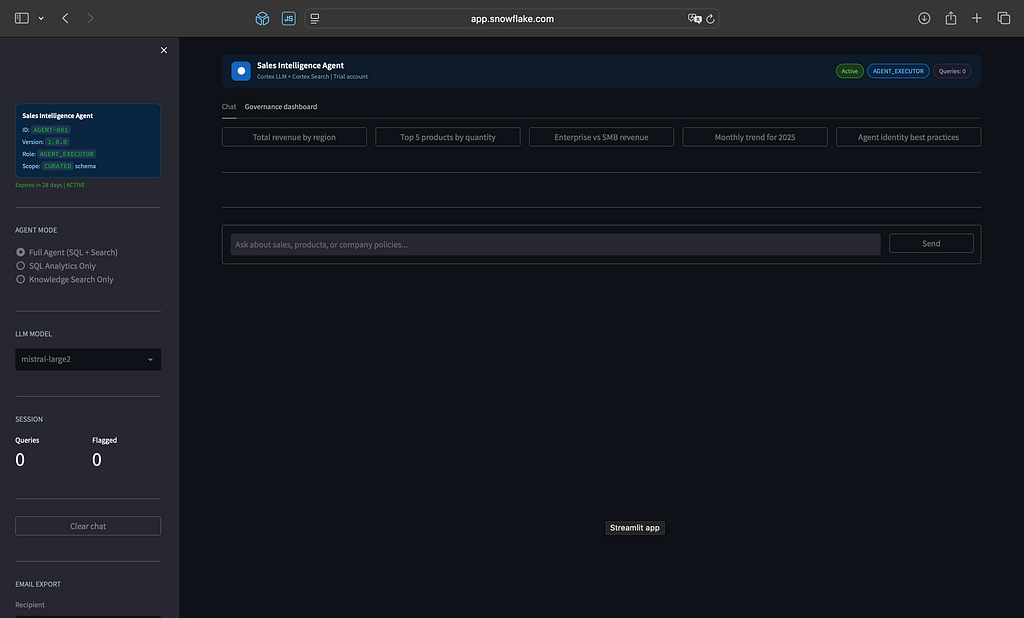The height and width of the screenshot is (618, 1024).
Task: Open the sidebar options chevron in Safari toolbar
Action: pyautogui.click(x=41, y=18)
